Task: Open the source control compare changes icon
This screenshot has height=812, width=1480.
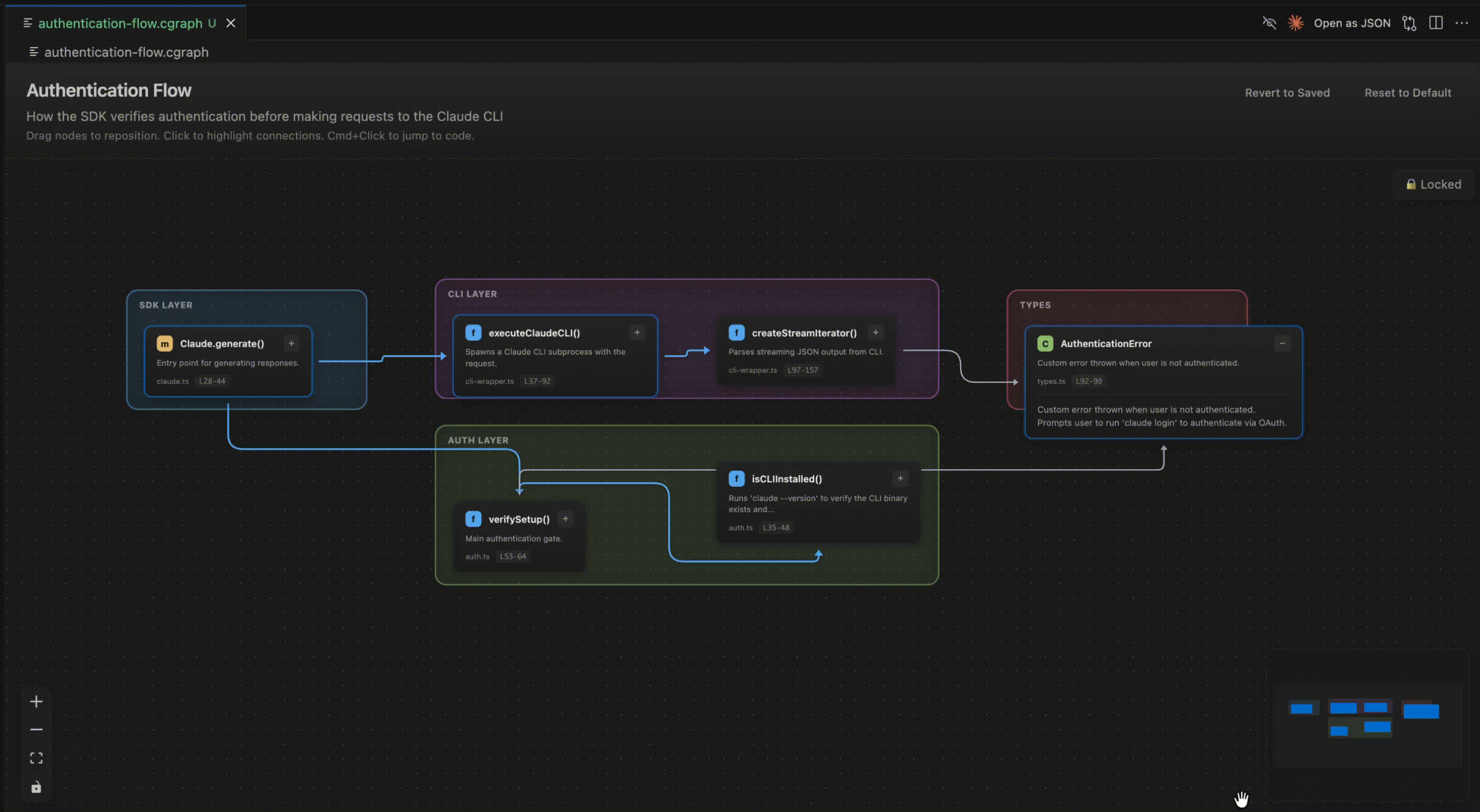Action: pos(1409,23)
